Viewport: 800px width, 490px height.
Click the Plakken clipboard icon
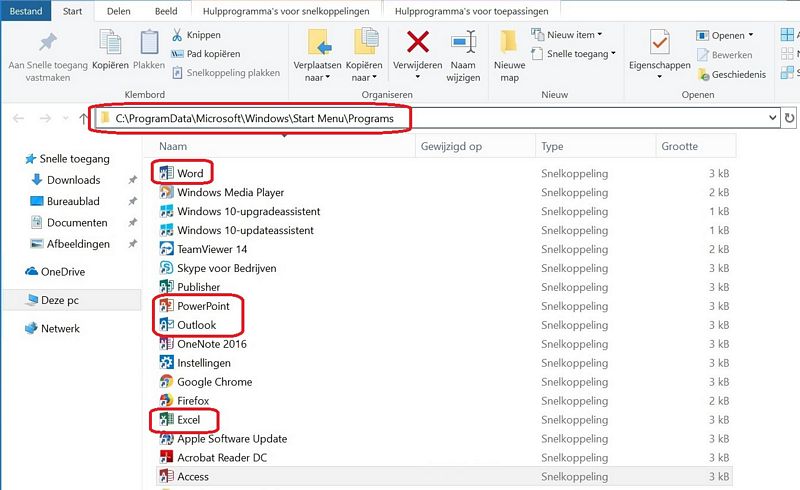[149, 42]
